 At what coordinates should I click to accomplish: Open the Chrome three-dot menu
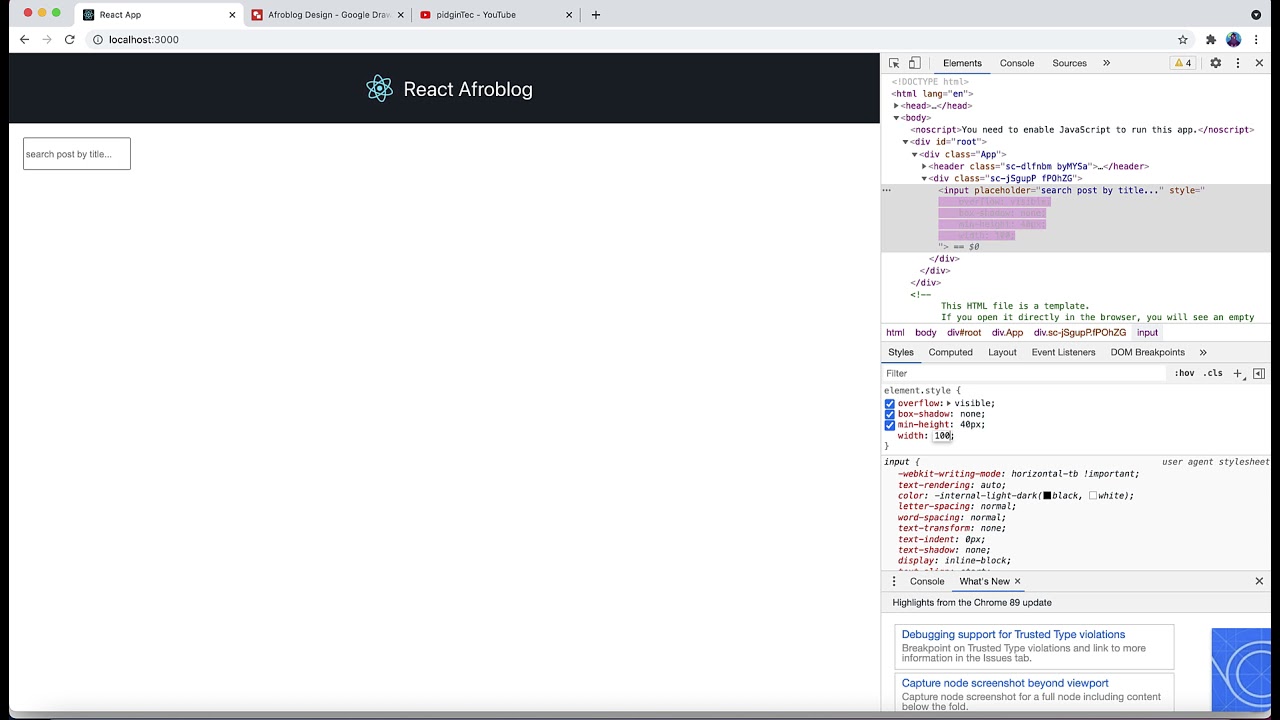1257,40
